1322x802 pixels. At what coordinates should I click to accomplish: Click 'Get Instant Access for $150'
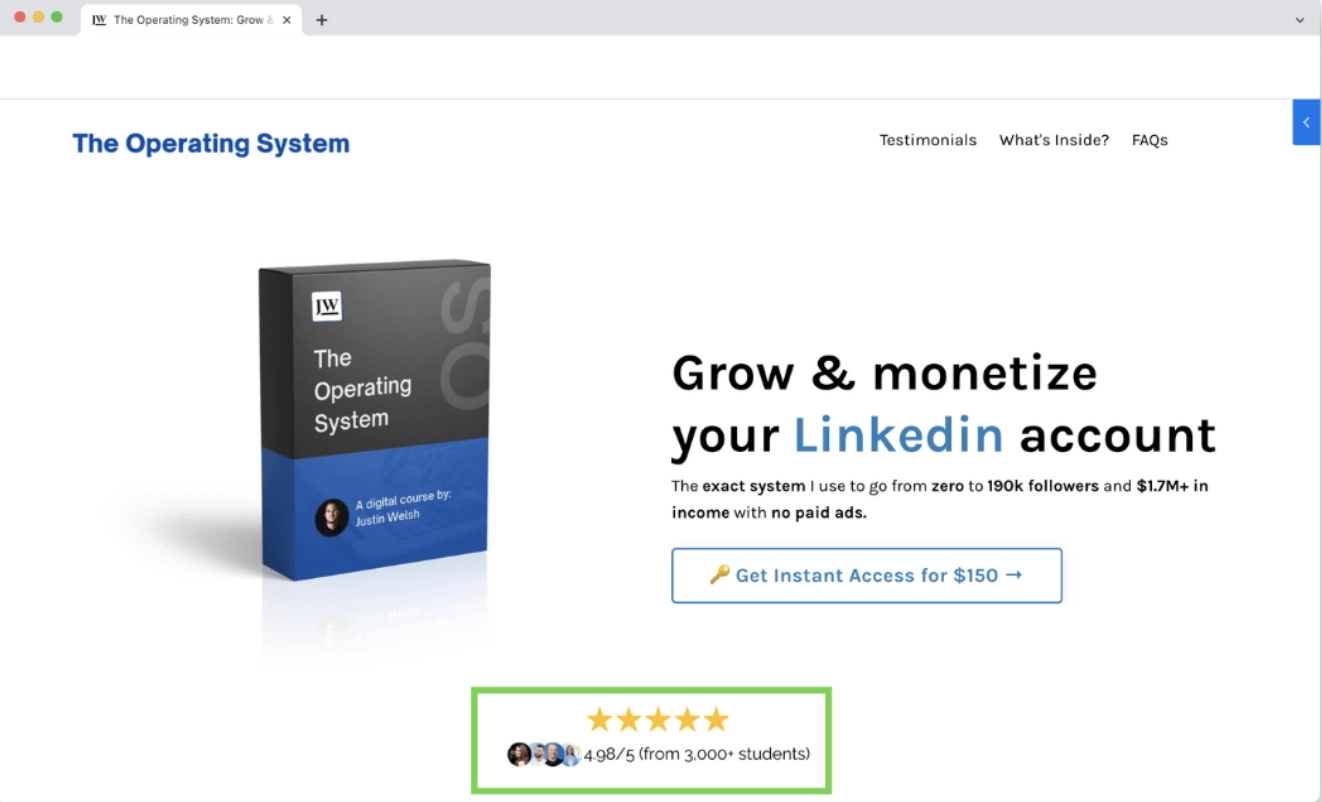click(x=866, y=575)
